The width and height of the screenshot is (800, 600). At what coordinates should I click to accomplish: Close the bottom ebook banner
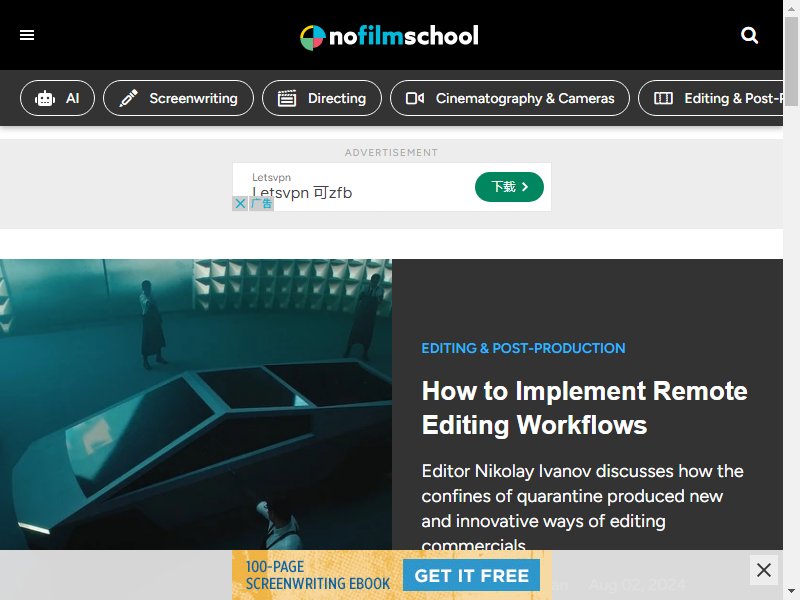[x=764, y=570]
